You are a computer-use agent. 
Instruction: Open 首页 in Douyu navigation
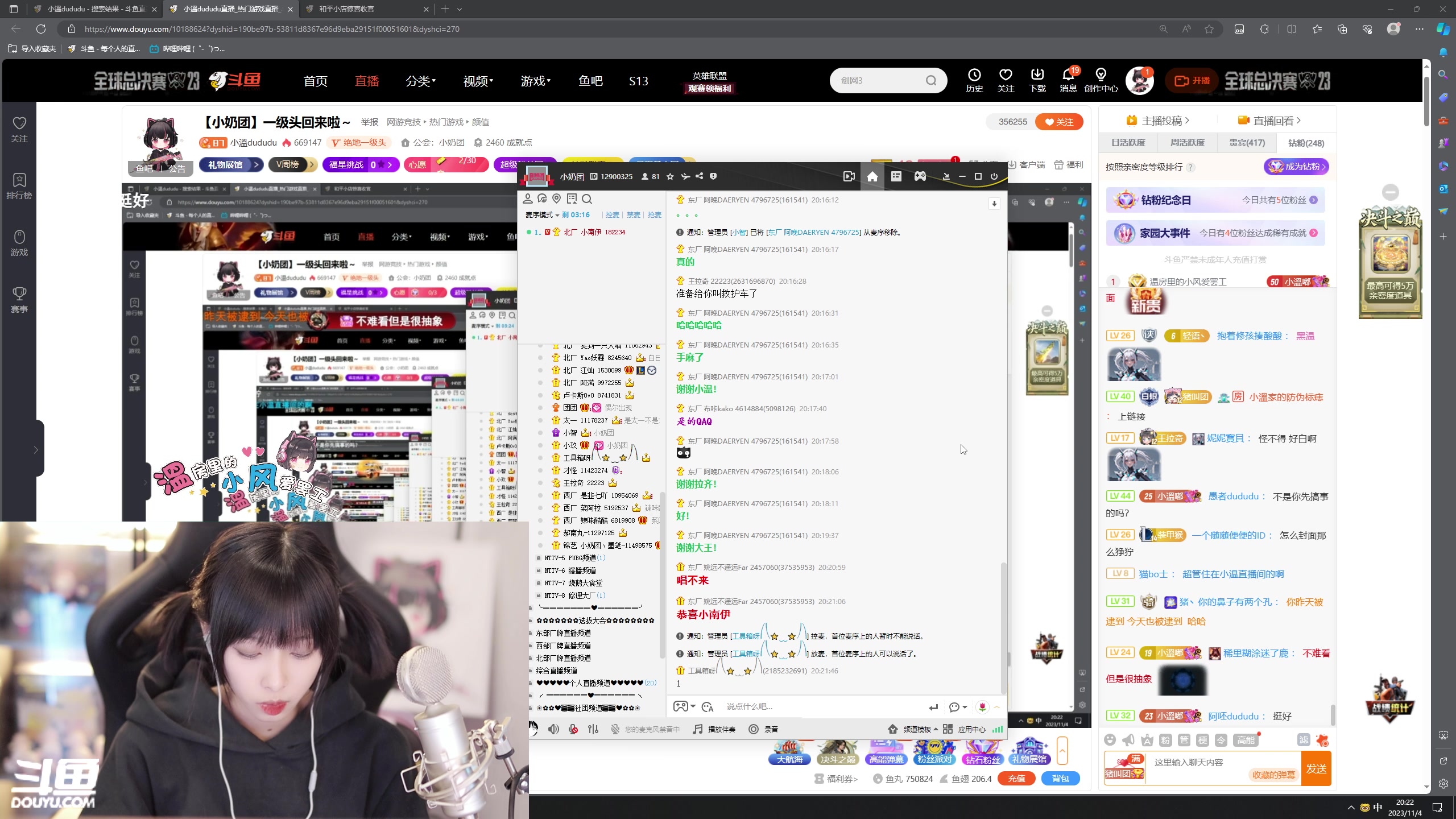point(315,81)
